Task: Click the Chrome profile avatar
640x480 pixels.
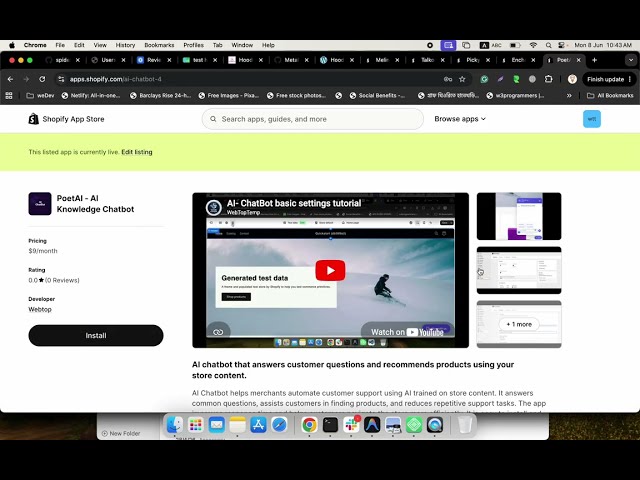Action: click(x=572, y=79)
